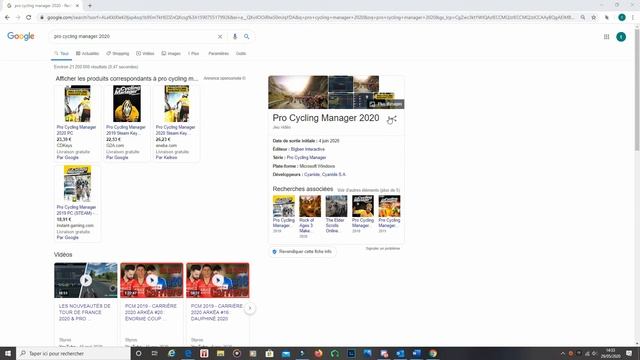The image size is (640, 360).
Task: Open the Windows Start menu
Action: [8, 353]
